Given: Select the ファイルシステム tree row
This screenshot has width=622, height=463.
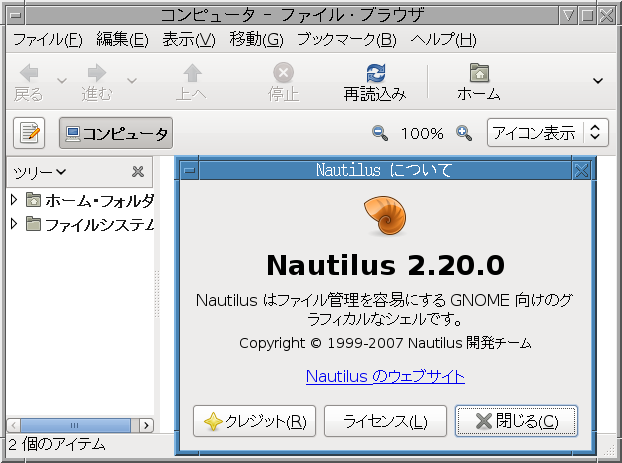Looking at the screenshot, I should click(82, 225).
